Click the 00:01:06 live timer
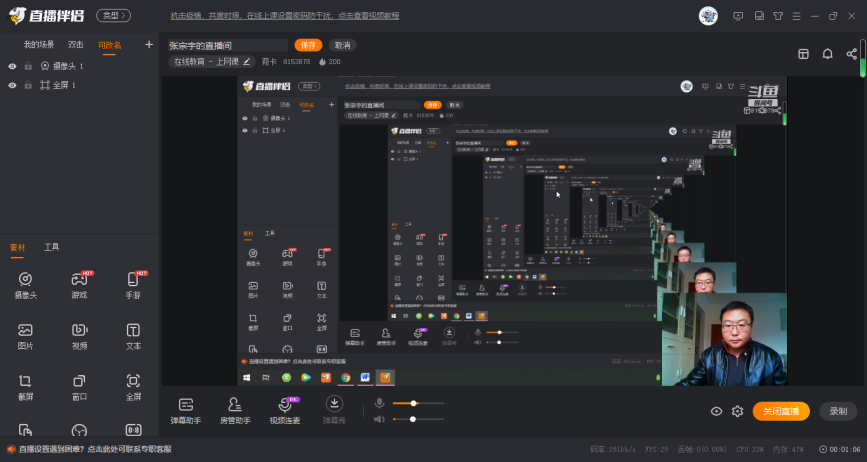The height and width of the screenshot is (462, 867). point(840,449)
